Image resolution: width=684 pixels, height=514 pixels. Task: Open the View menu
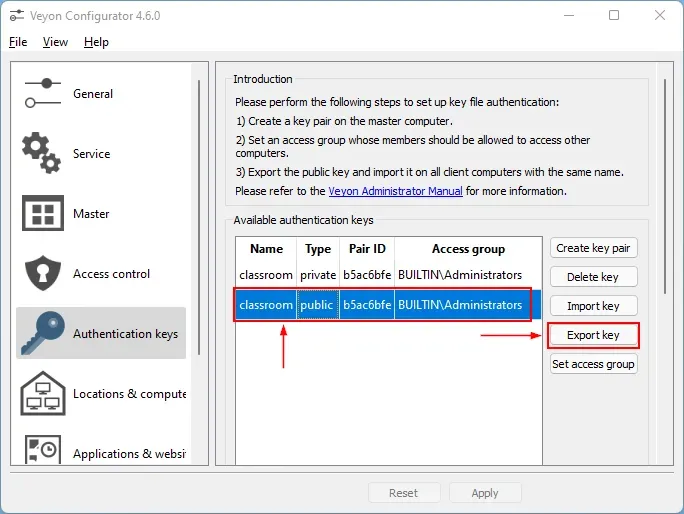point(55,42)
